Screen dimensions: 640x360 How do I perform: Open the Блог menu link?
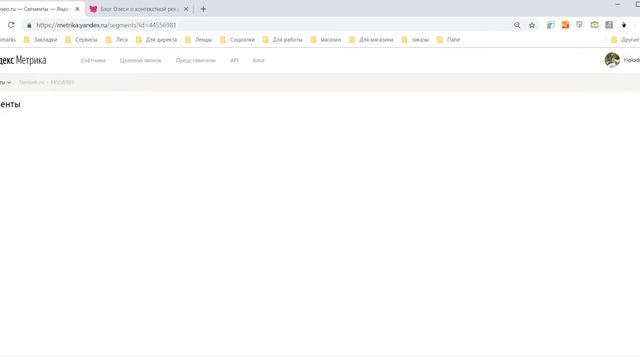click(x=258, y=60)
